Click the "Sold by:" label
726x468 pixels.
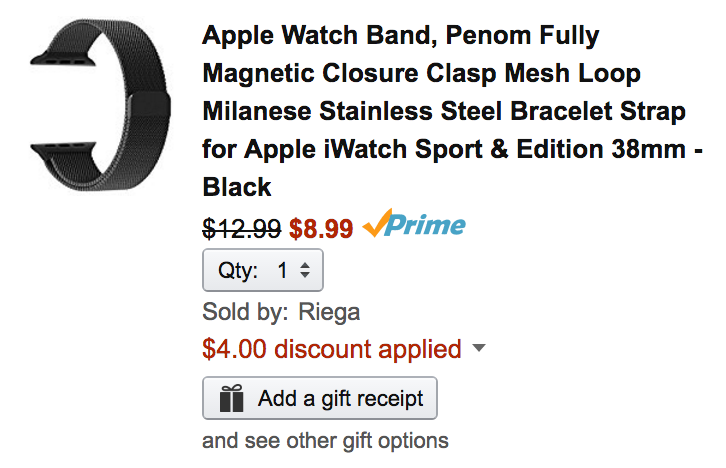pos(246,311)
